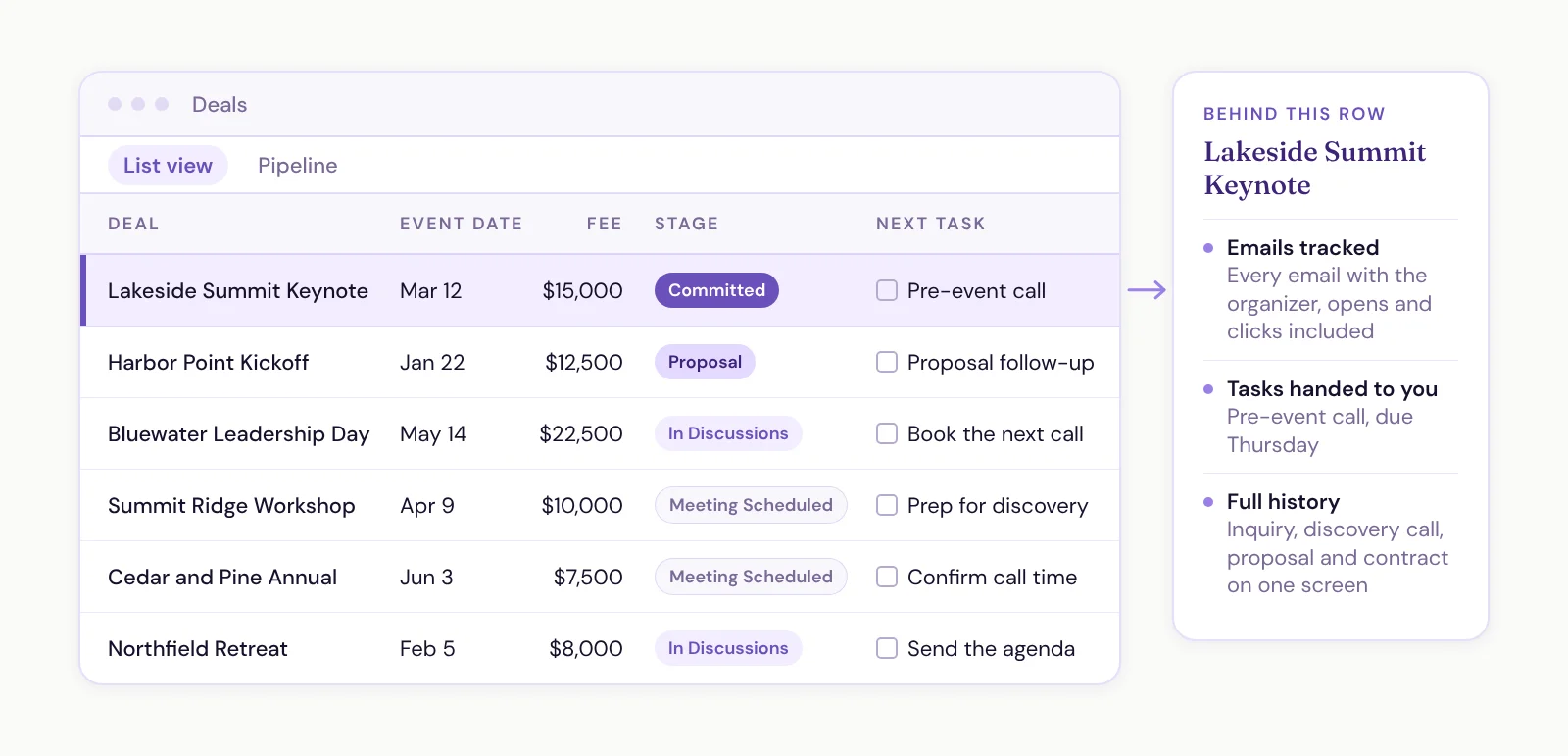This screenshot has height=756, width=1568.
Task: Click the Jan 22 event date
Action: (432, 363)
